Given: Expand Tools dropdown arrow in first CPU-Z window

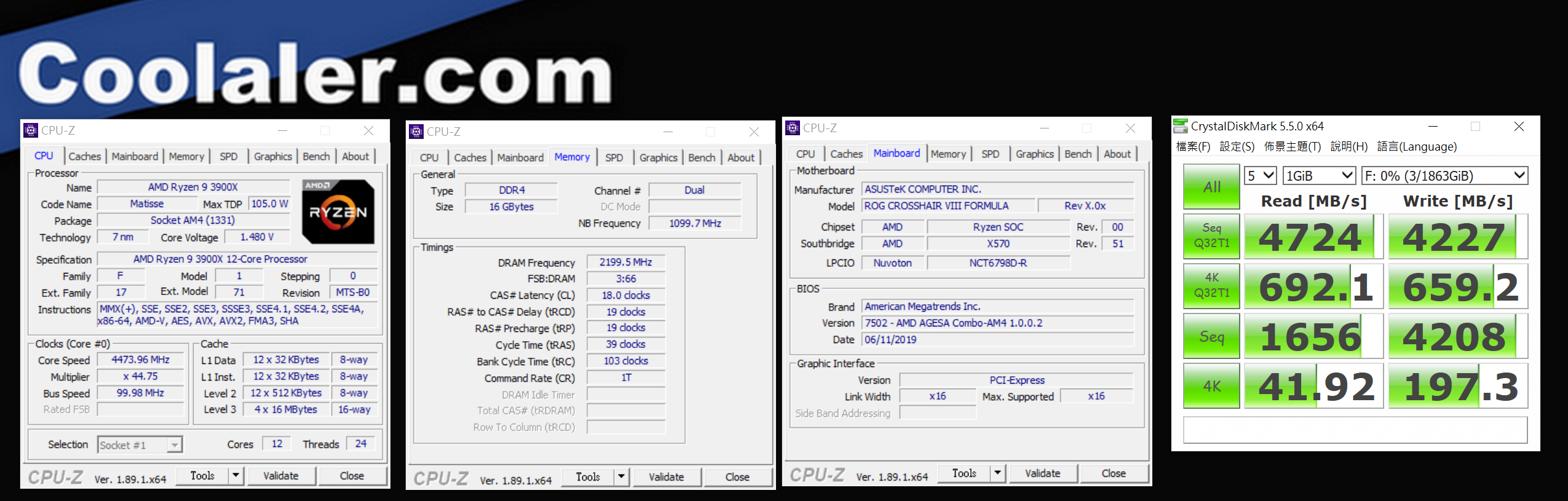Looking at the screenshot, I should click(236, 475).
